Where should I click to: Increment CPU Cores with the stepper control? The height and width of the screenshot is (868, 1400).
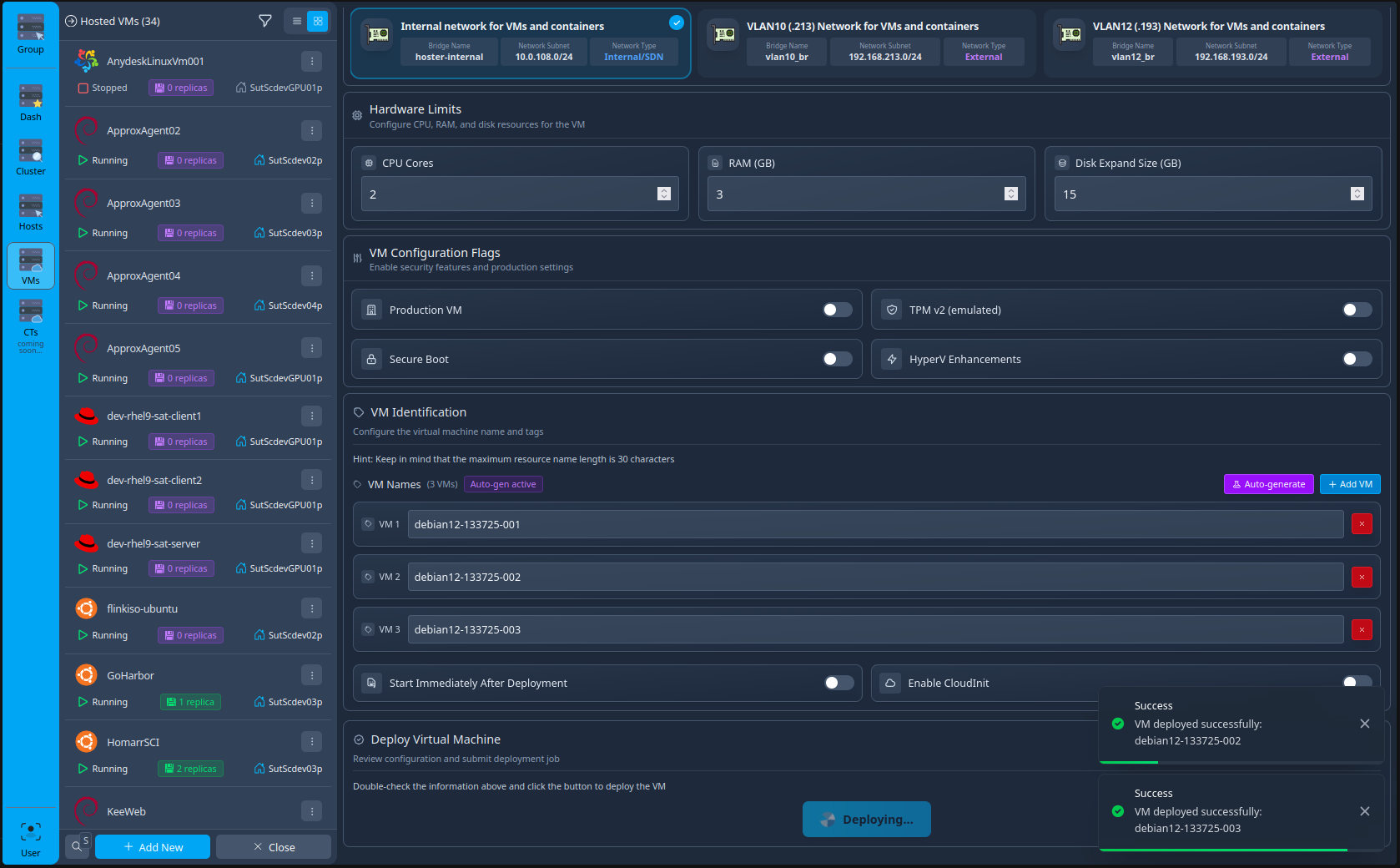point(664,189)
